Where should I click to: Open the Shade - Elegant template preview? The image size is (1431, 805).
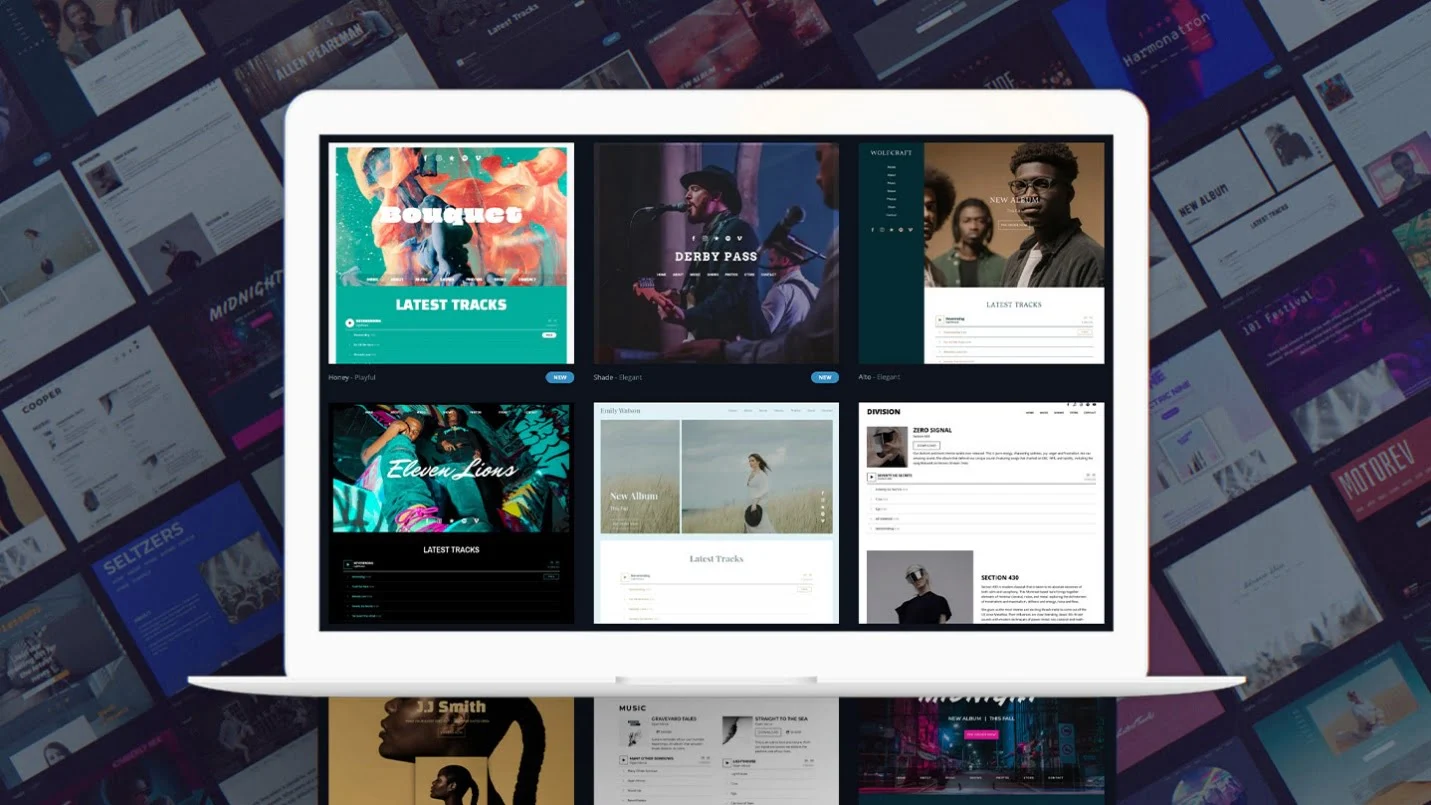pyautogui.click(x=716, y=253)
